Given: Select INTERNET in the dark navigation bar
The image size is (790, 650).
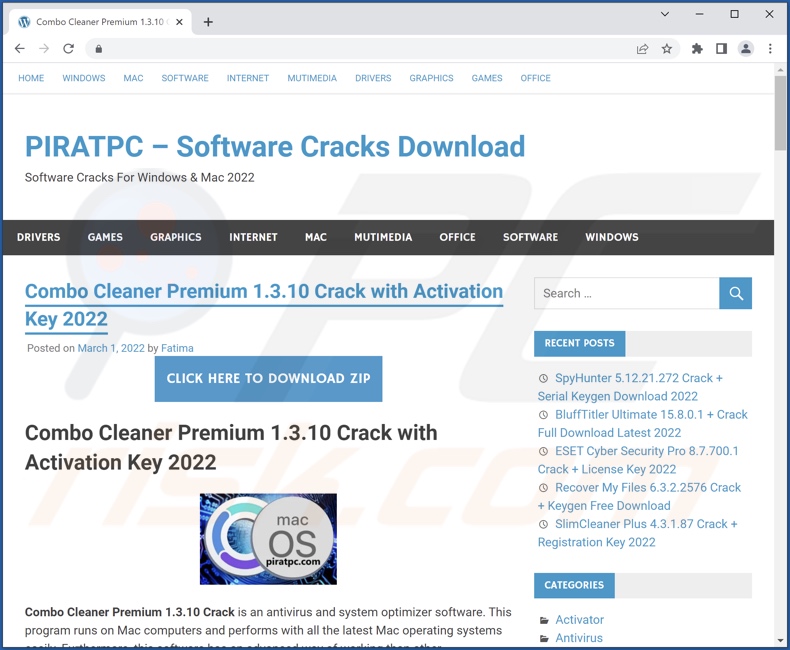Looking at the screenshot, I should click(253, 237).
